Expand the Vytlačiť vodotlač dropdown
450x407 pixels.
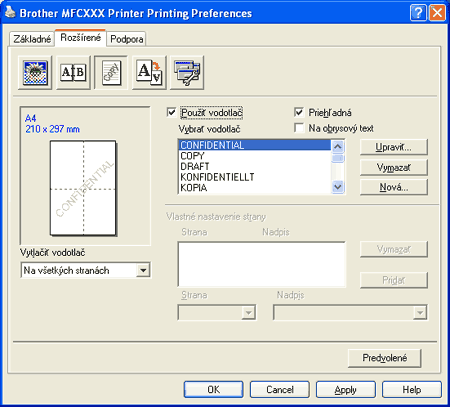143,270
